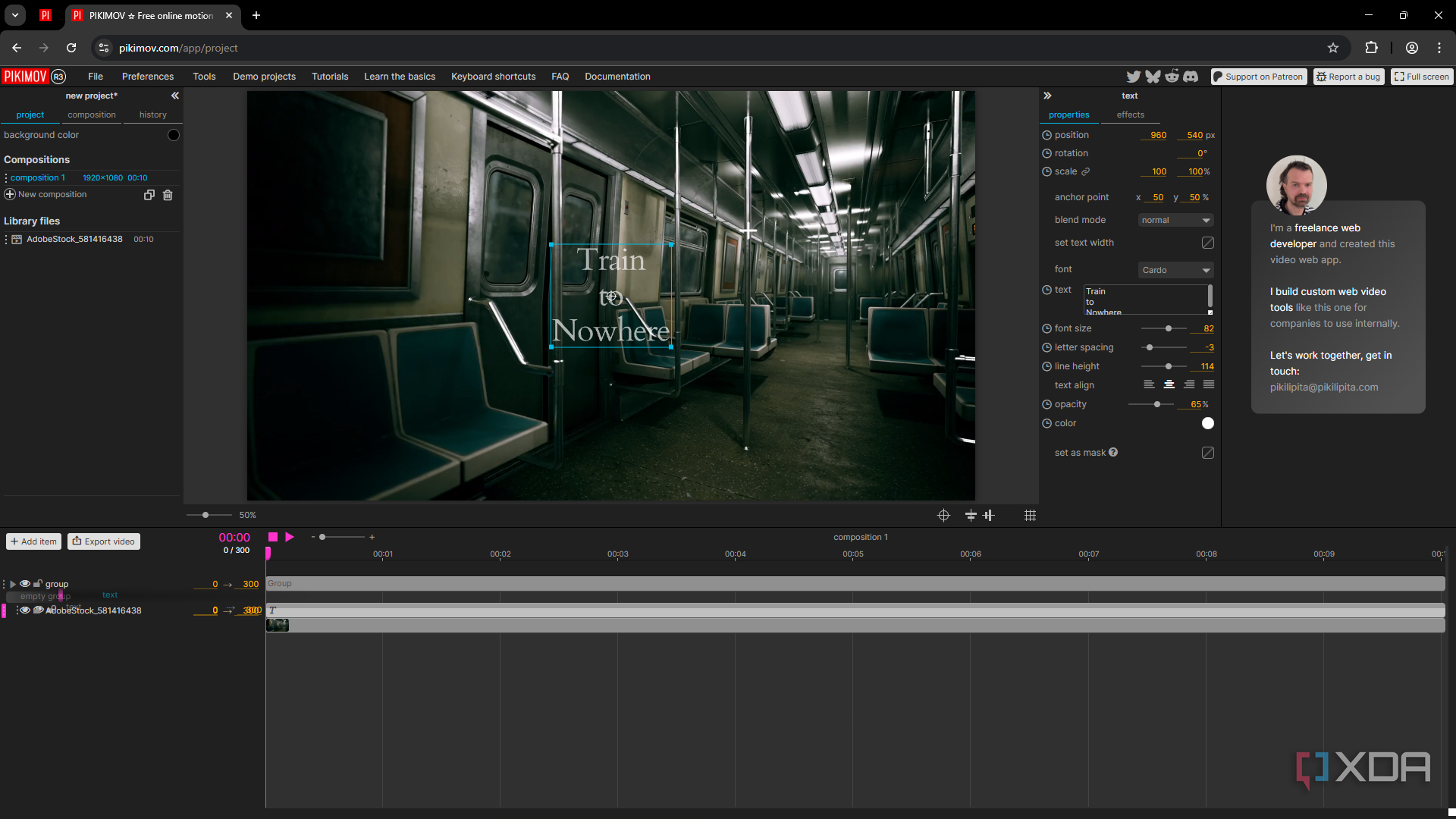The height and width of the screenshot is (819, 1456).
Task: Switch to the effects tab
Action: (1130, 115)
